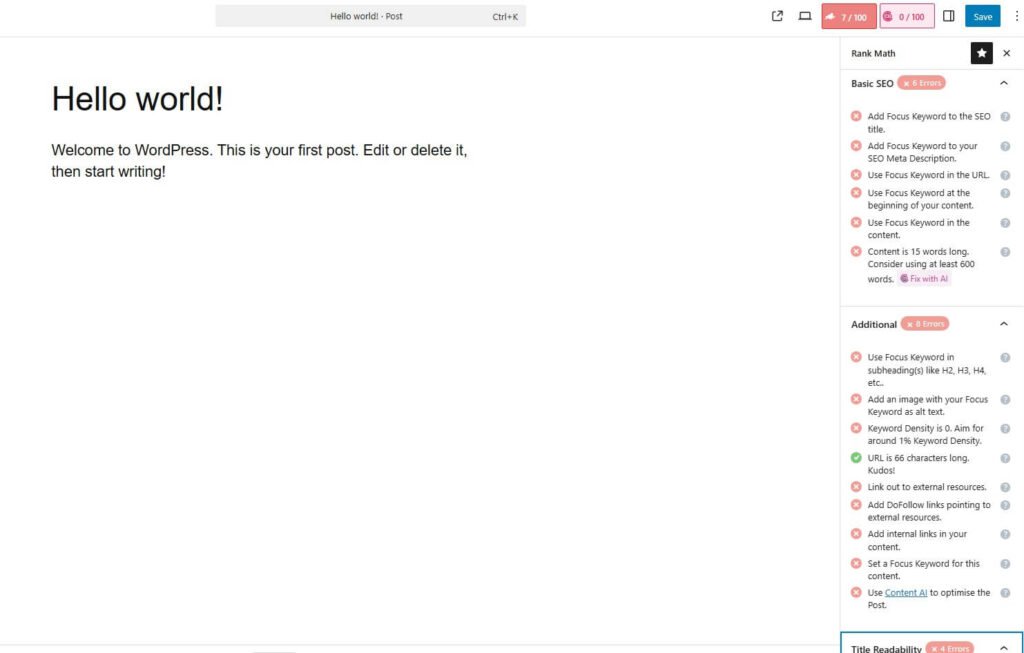Click help icon for keyword at beginning of content

(1005, 193)
